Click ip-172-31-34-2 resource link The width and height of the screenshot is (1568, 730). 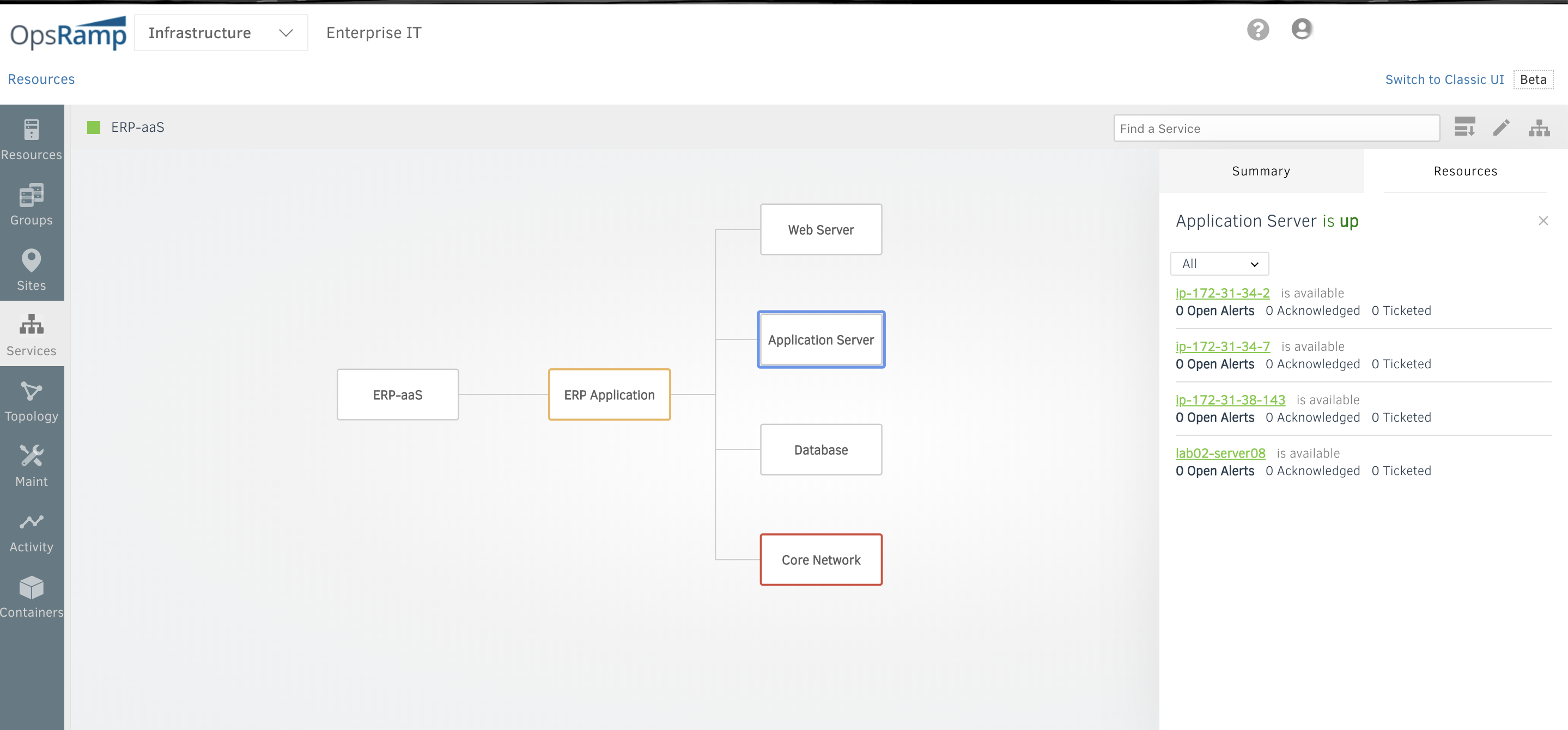[1222, 292]
